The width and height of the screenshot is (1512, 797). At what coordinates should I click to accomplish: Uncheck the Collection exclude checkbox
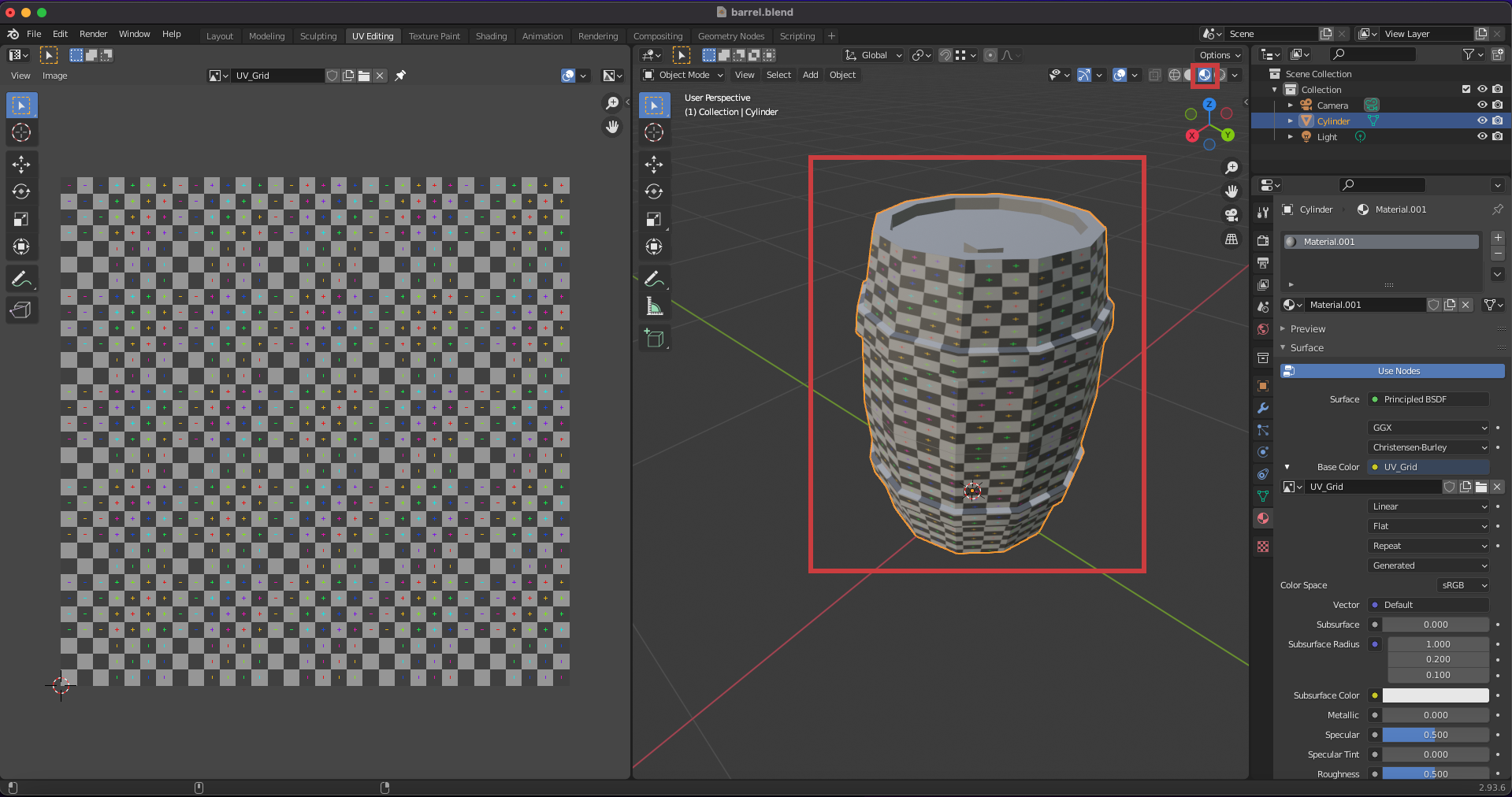tap(1466, 89)
